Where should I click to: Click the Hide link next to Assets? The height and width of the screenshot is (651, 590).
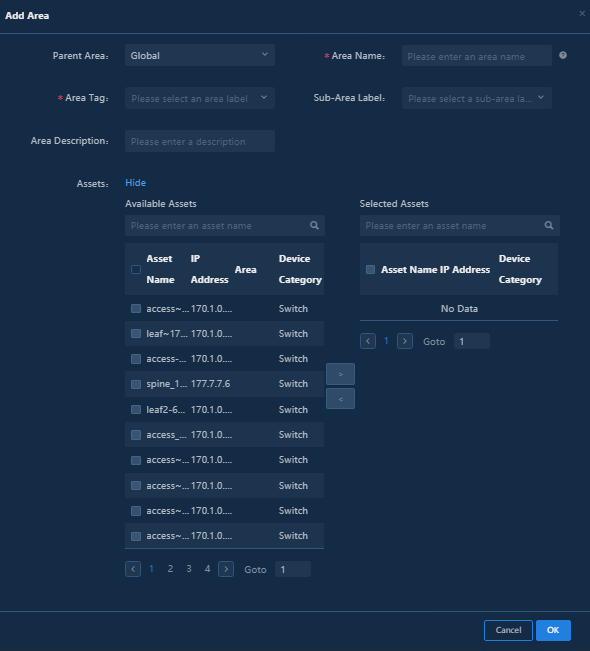[x=135, y=183]
